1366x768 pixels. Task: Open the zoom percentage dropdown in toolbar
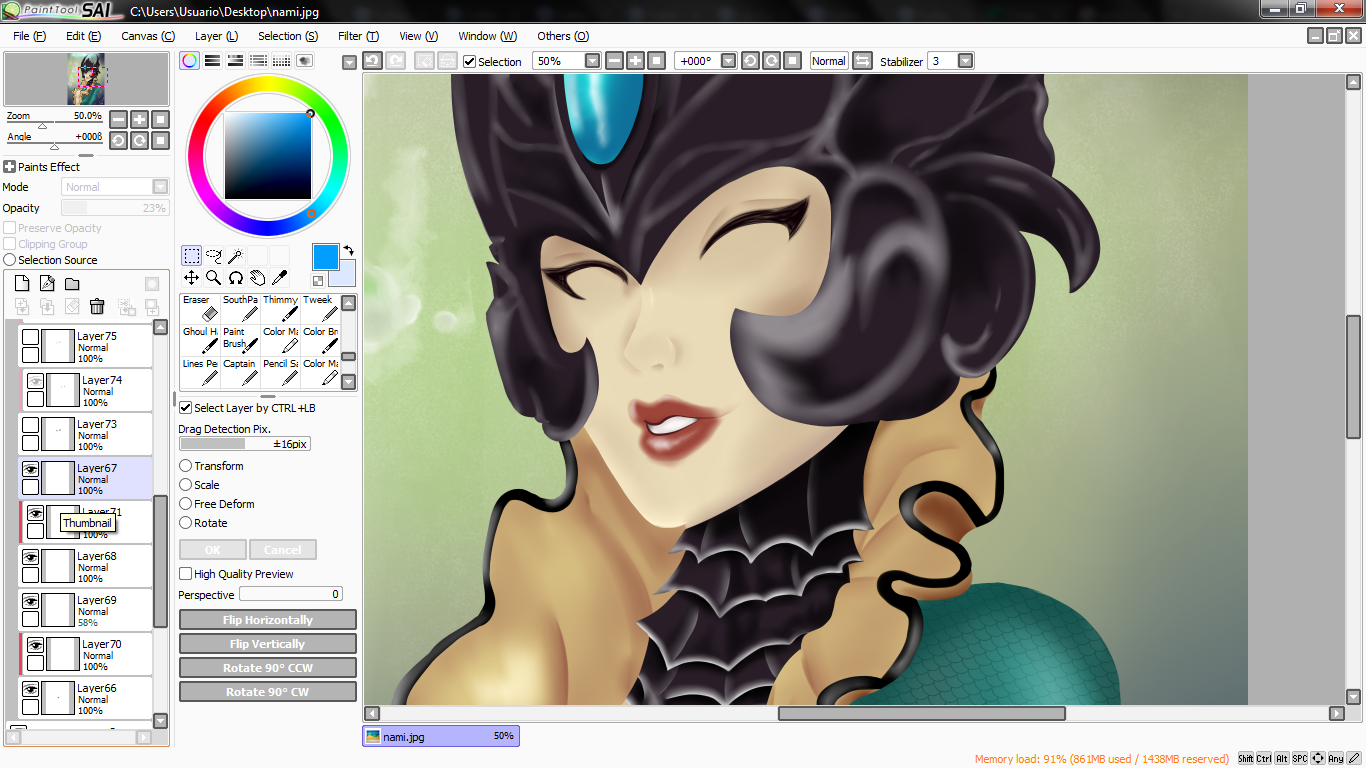pyautogui.click(x=592, y=61)
